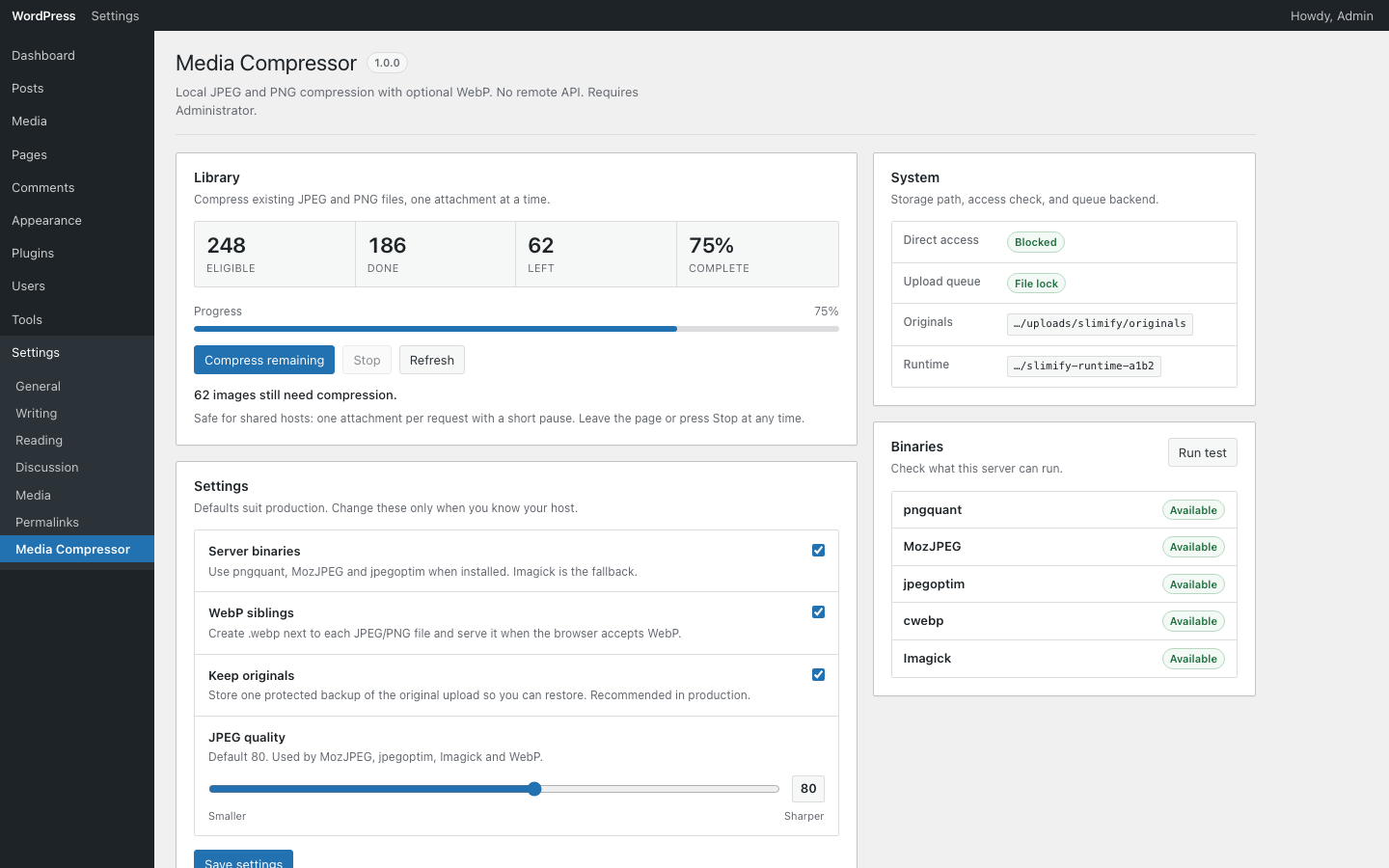Screen dimensions: 1389x868
Task: Run test for binaries
Action: (1202, 452)
